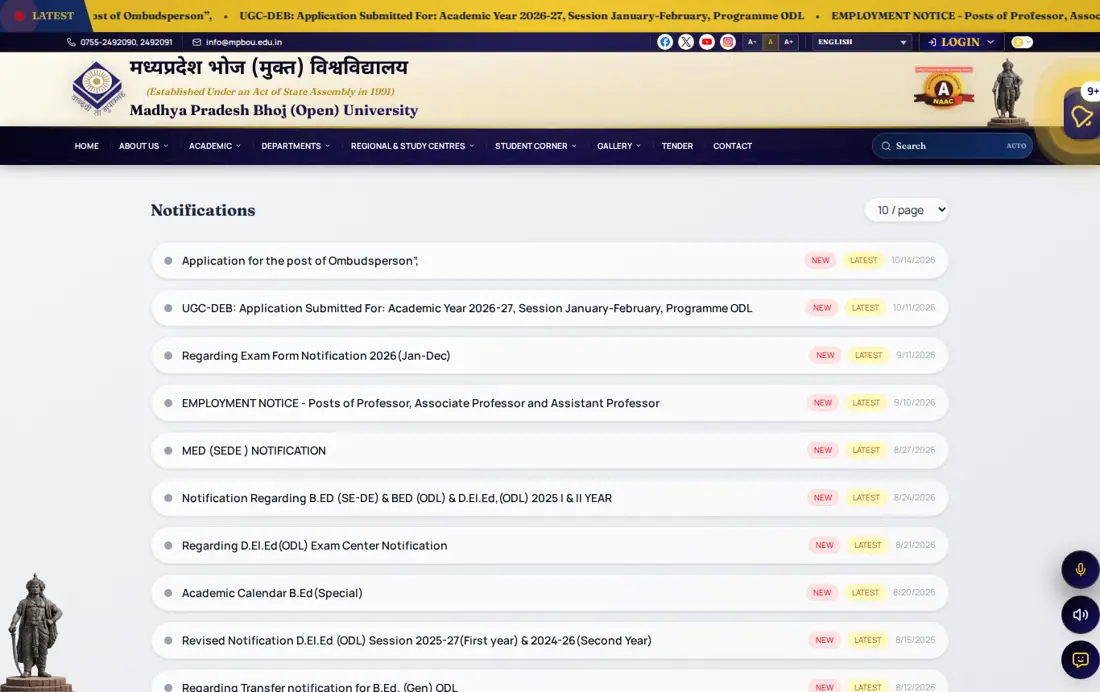The width and height of the screenshot is (1100, 692).
Task: Open Regarding Transfer notification for B.Ed. (Gen) ODL
Action: [x=549, y=682]
